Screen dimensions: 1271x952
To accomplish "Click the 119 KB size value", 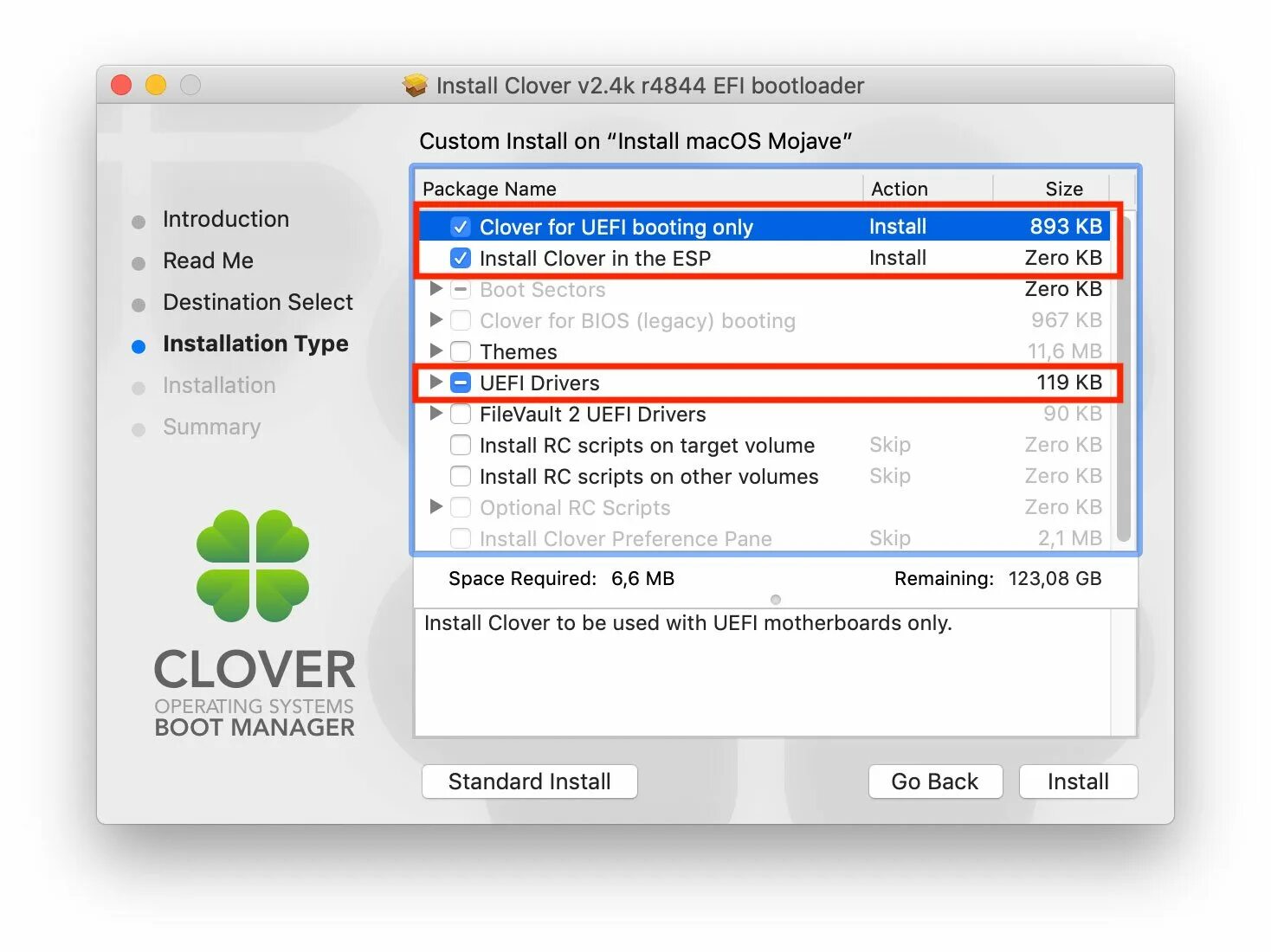I will tap(1069, 383).
